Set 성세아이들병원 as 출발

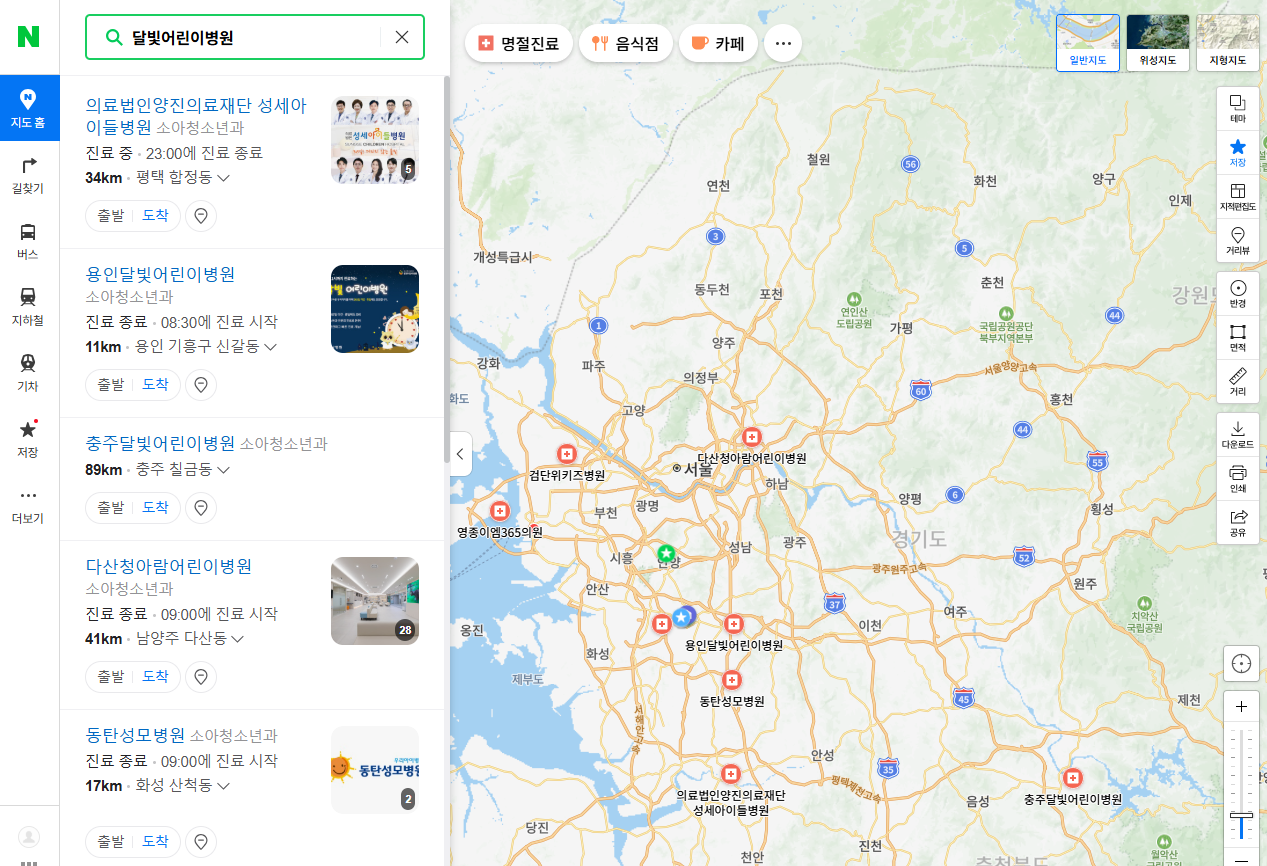[x=110, y=215]
